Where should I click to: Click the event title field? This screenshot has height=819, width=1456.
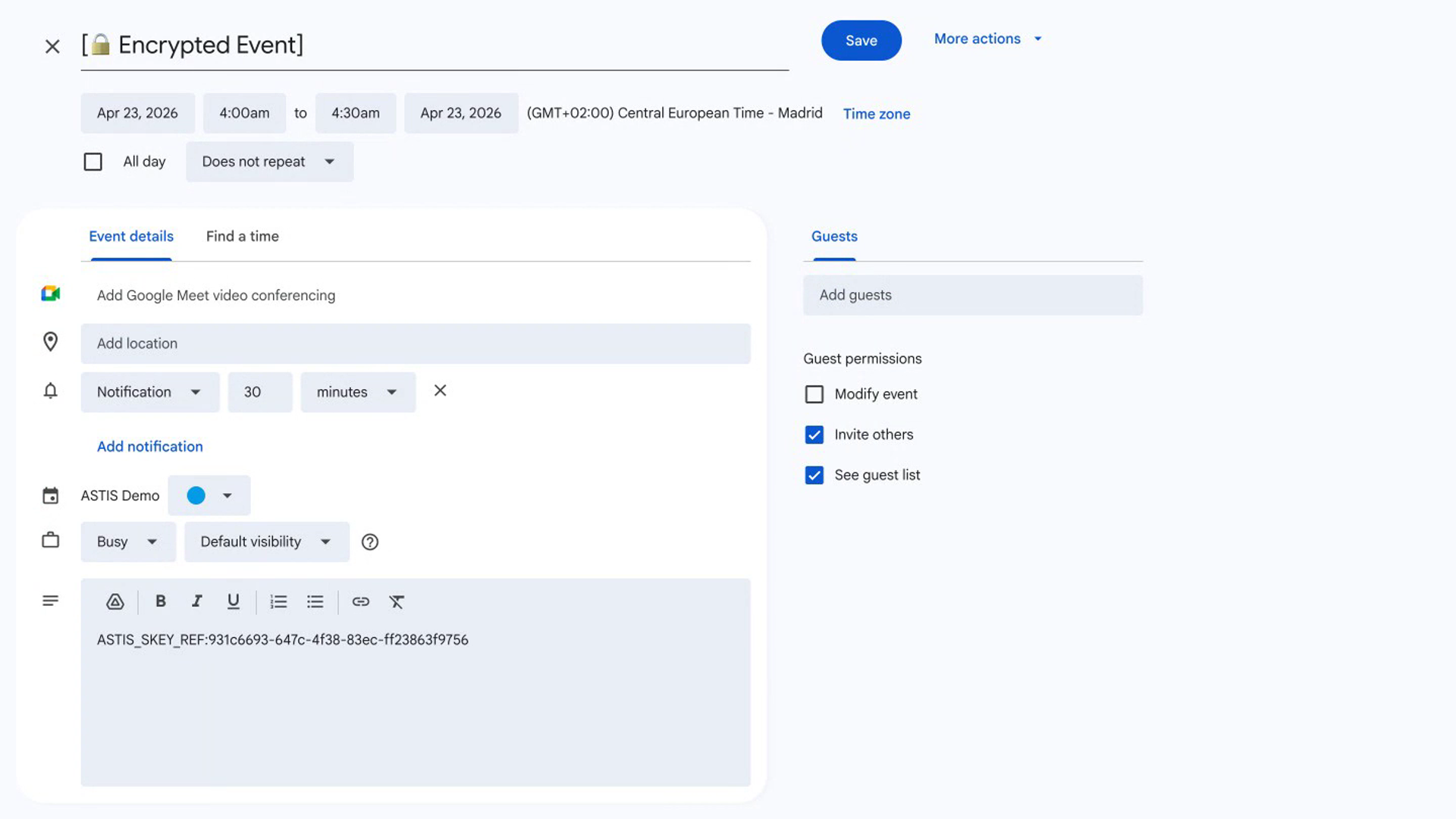[435, 45]
